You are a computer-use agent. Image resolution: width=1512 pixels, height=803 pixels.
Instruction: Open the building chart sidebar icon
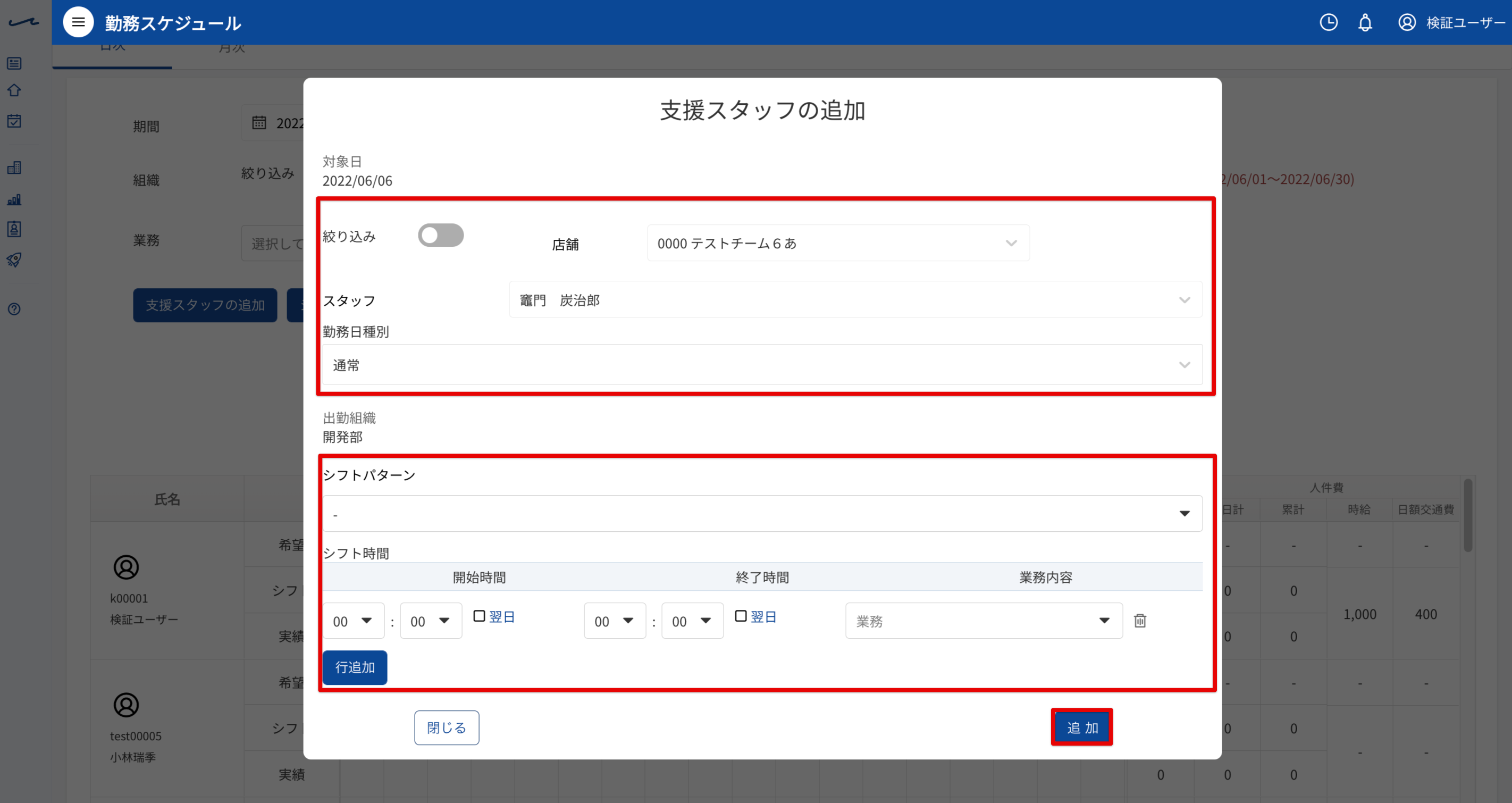(x=14, y=168)
